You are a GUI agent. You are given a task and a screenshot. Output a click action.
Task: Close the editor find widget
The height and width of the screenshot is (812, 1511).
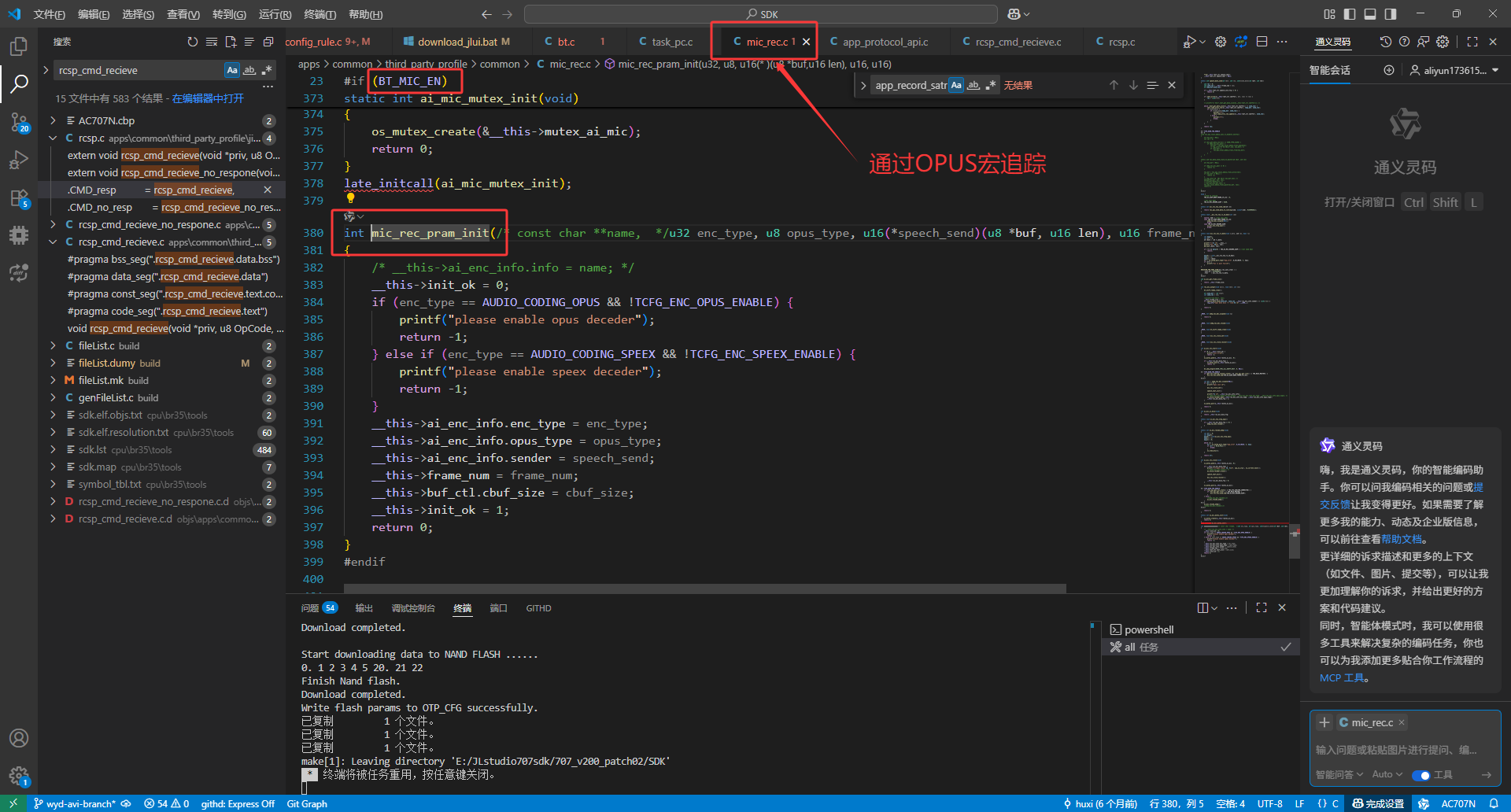[1172, 85]
